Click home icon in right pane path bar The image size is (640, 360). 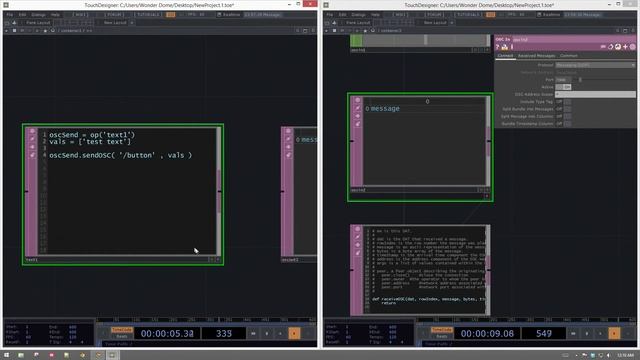[373, 31]
